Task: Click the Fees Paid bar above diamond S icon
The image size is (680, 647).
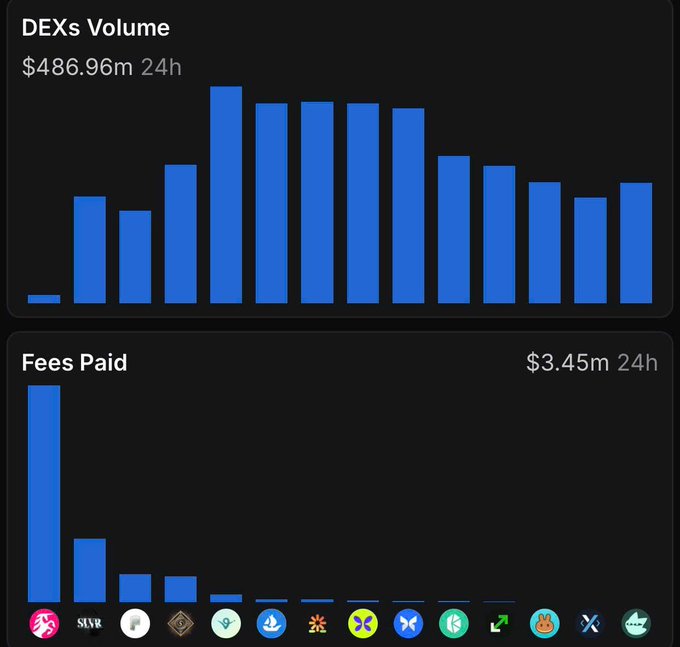Action: (180, 589)
